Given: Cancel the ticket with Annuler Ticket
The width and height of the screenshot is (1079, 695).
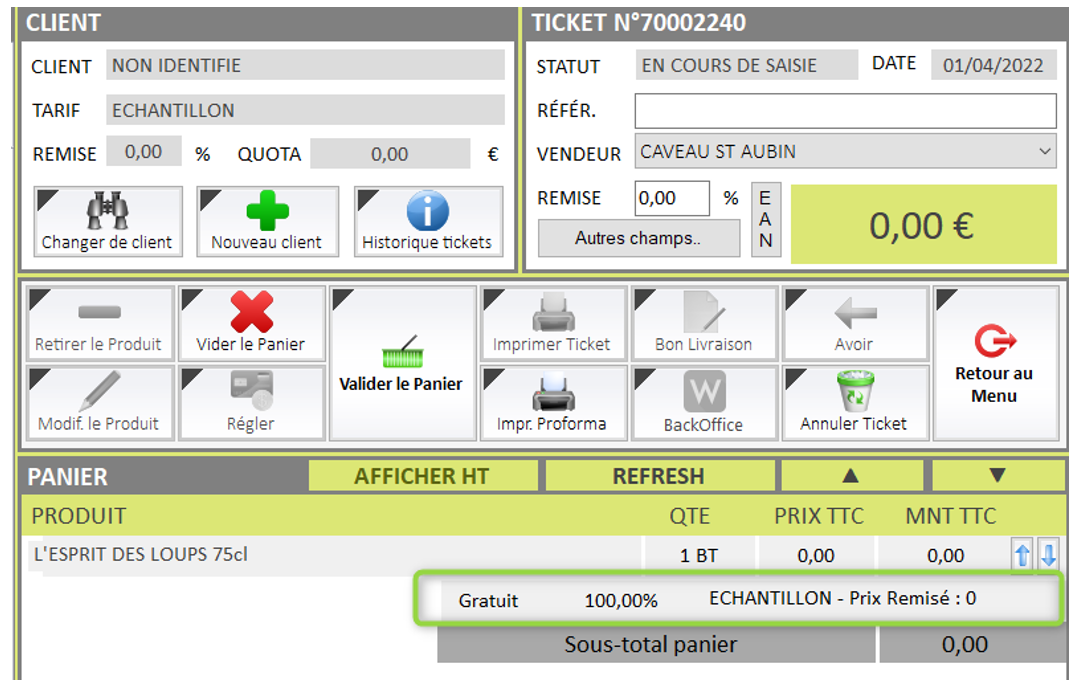Looking at the screenshot, I should [854, 402].
